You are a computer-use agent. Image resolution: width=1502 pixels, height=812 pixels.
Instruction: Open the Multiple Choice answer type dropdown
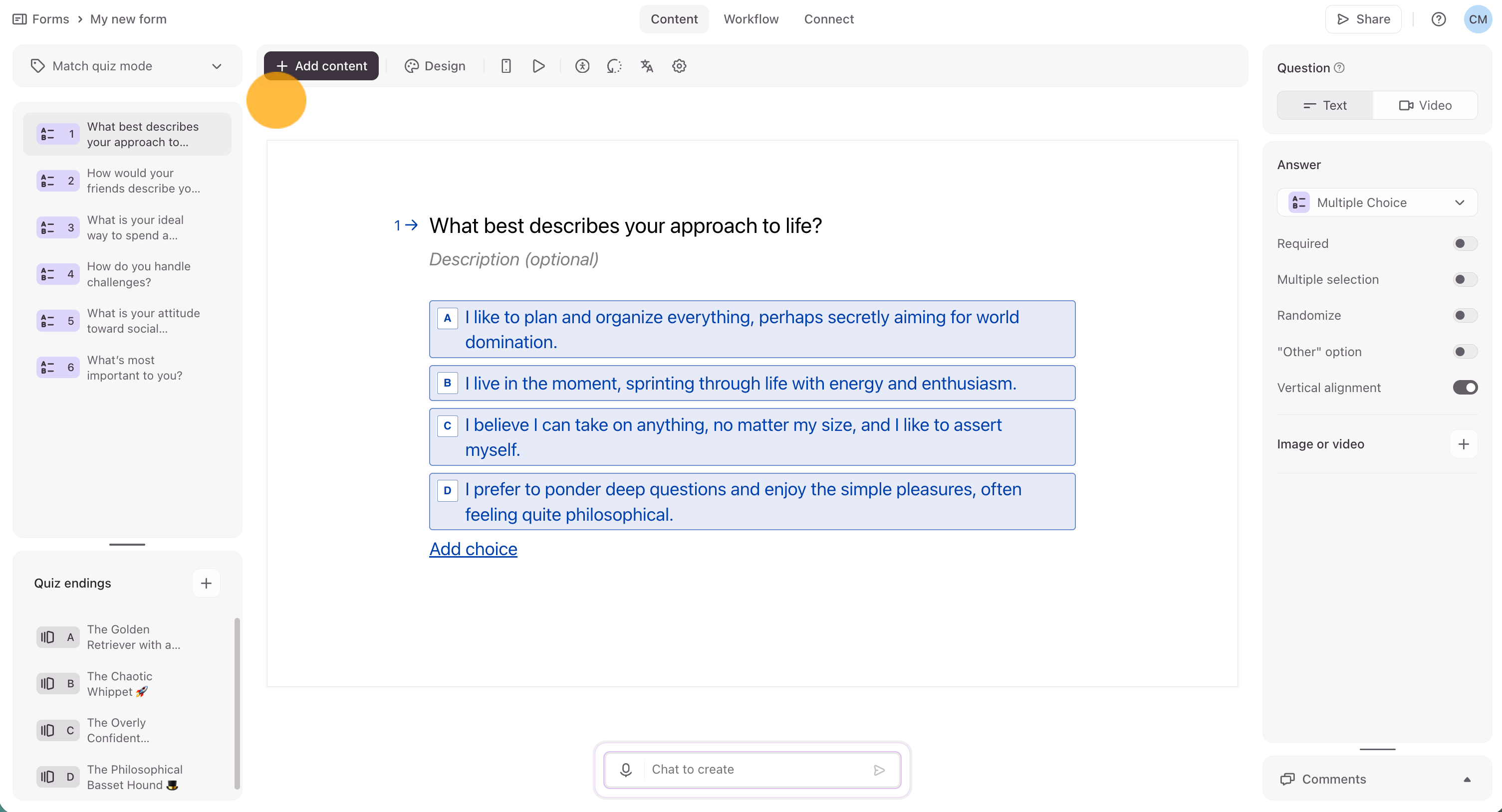click(1377, 203)
